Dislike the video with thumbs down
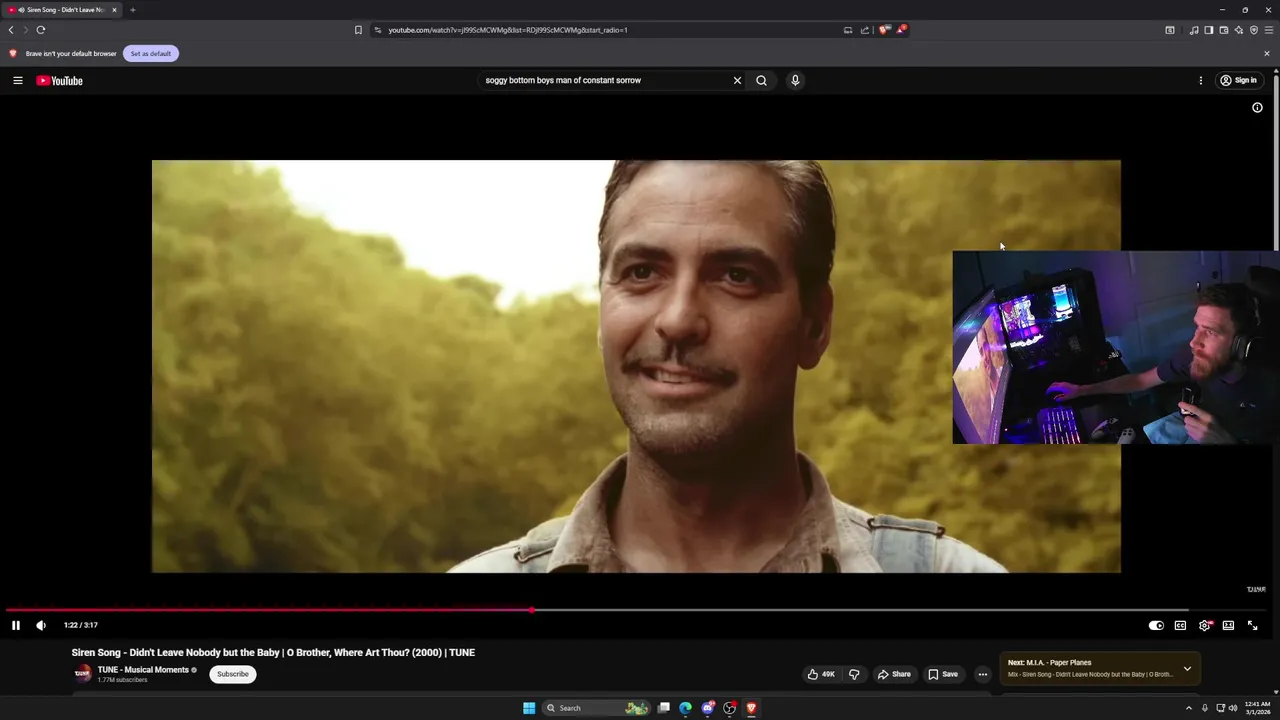The width and height of the screenshot is (1280, 720). tap(854, 674)
